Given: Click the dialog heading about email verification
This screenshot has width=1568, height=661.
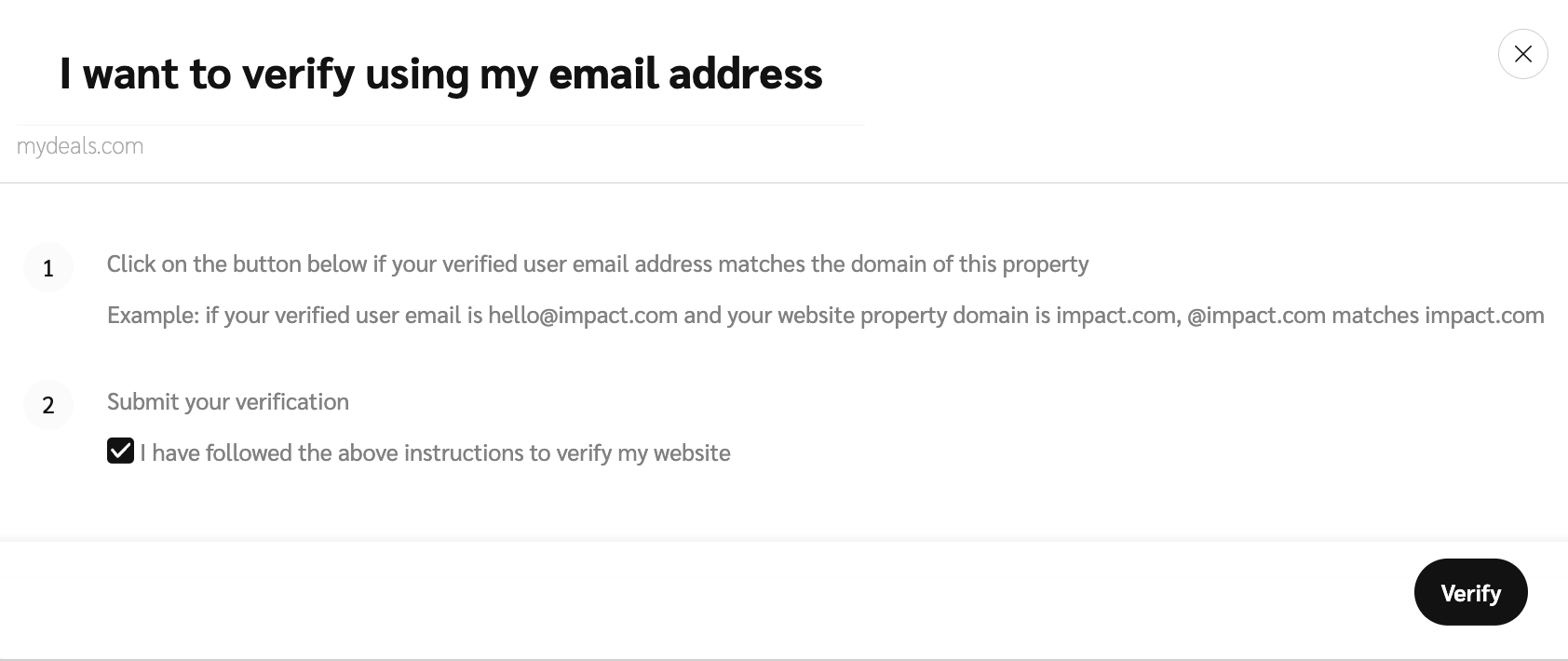Looking at the screenshot, I should point(440,74).
